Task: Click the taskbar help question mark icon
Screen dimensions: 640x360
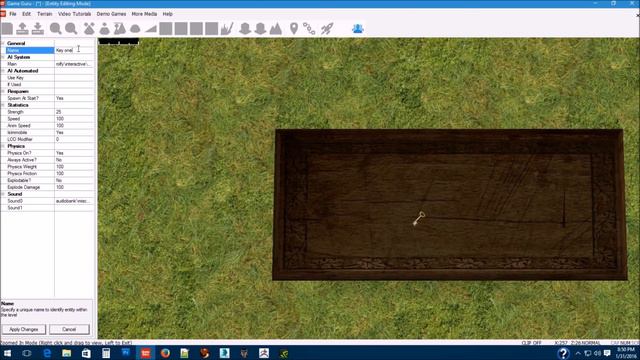Action: click(x=563, y=353)
